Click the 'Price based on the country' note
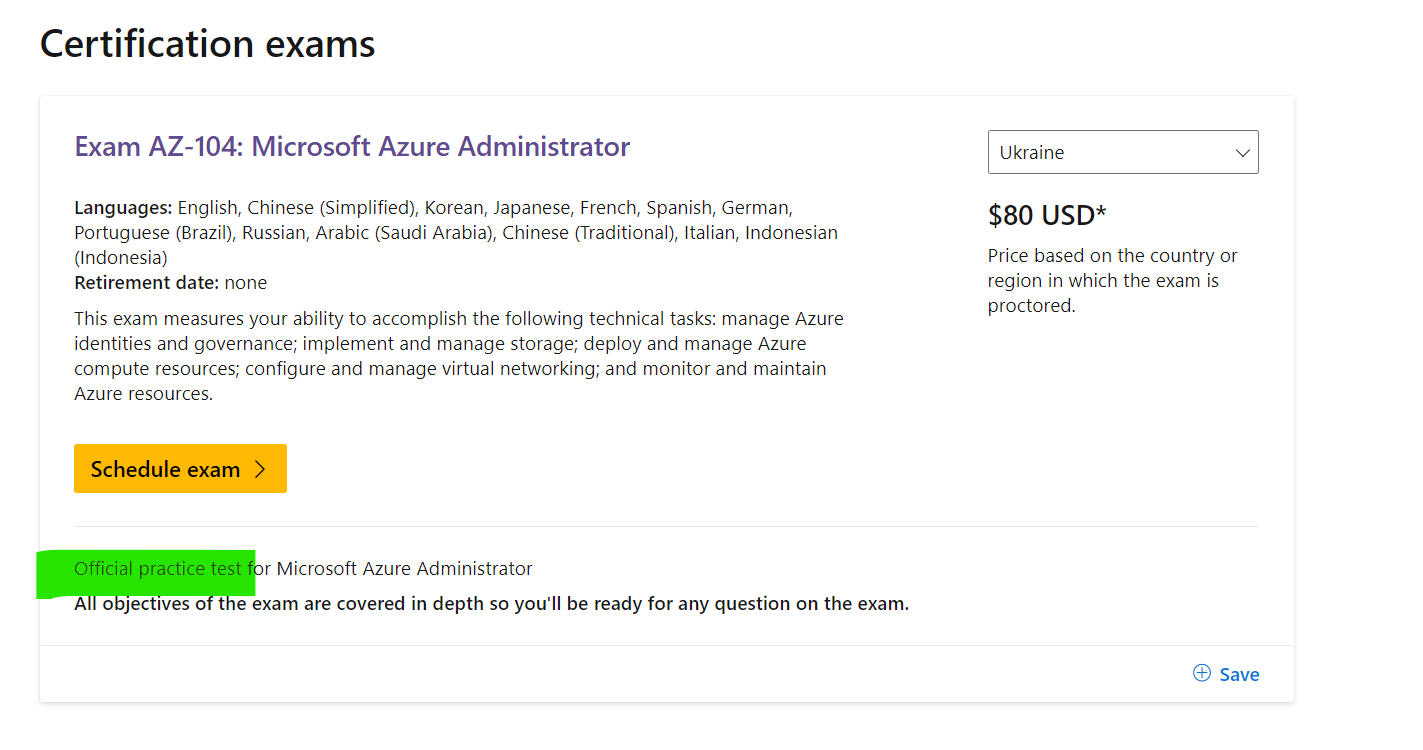The image size is (1423, 750). [x=1113, y=281]
